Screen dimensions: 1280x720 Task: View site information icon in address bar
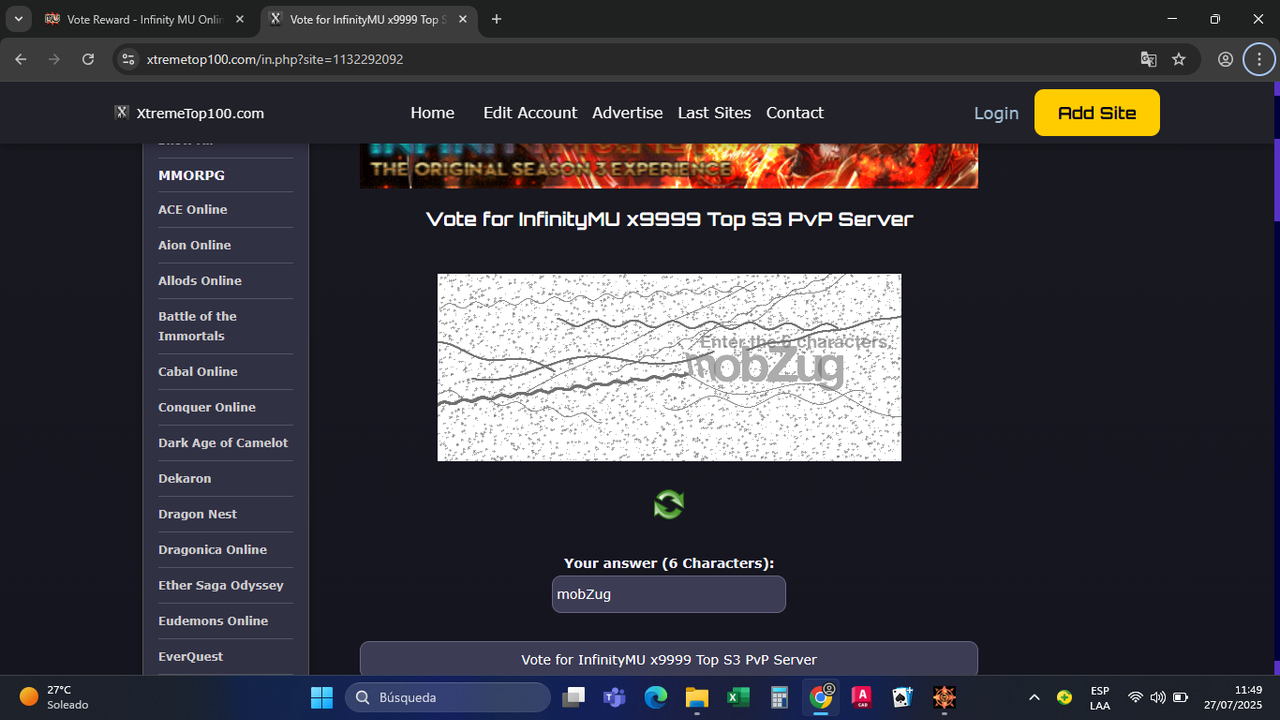pyautogui.click(x=127, y=59)
